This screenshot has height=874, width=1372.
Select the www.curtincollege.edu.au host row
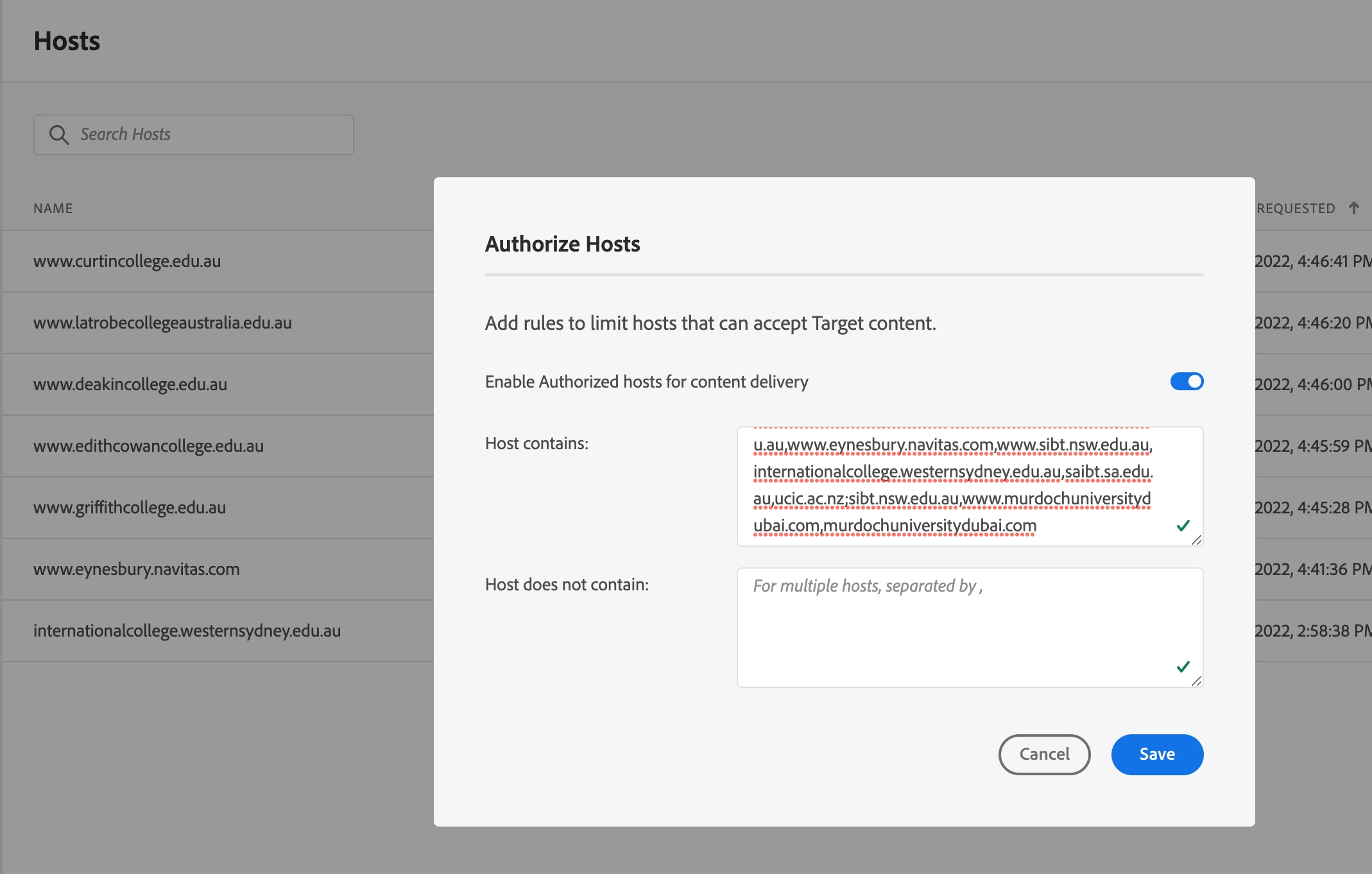[127, 261]
